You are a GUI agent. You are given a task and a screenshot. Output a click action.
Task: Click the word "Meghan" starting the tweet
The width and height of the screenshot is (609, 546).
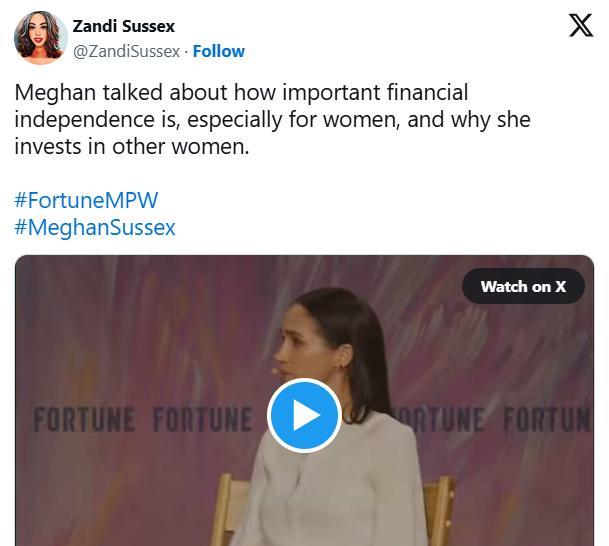point(52,93)
